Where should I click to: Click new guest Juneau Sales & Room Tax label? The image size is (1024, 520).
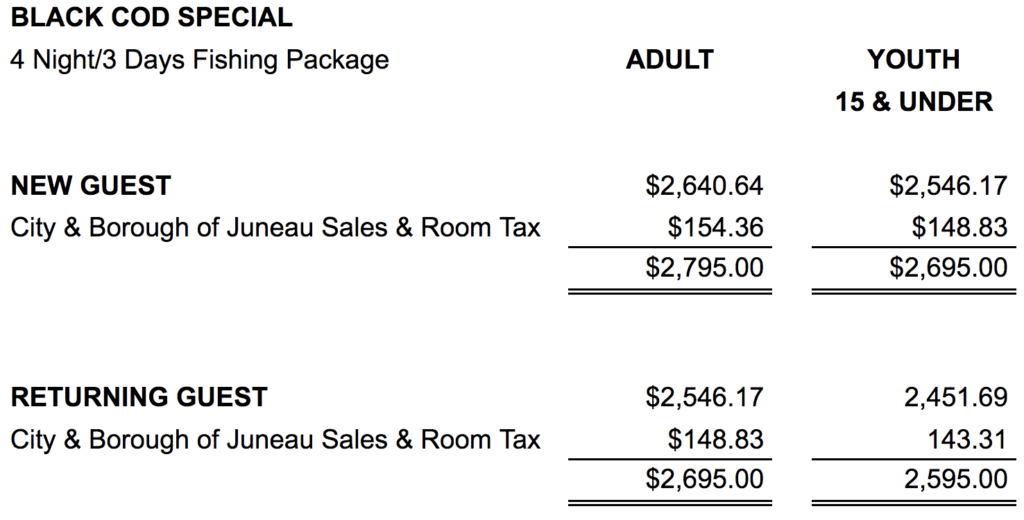tap(276, 228)
